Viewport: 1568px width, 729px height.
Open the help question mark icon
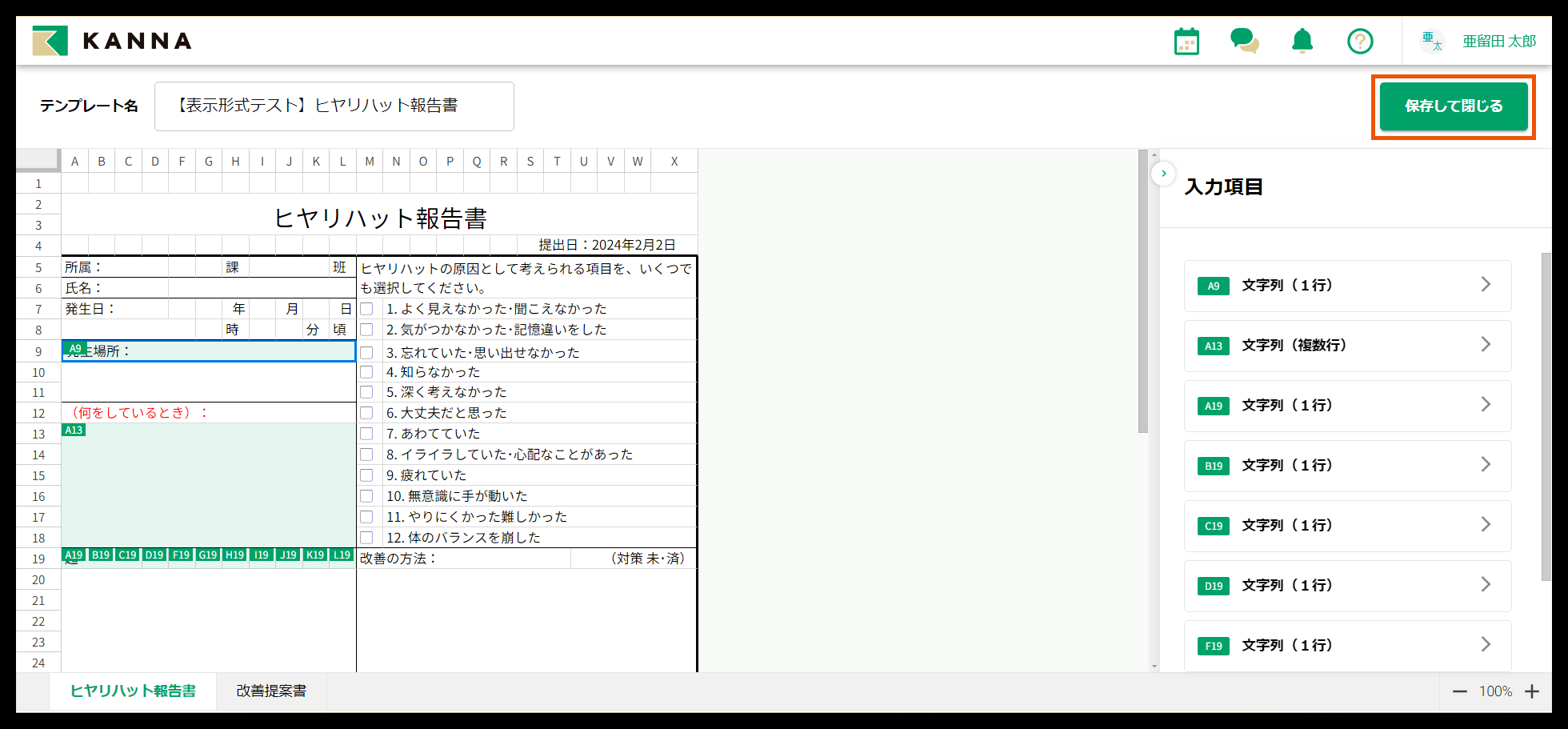coord(1360,41)
